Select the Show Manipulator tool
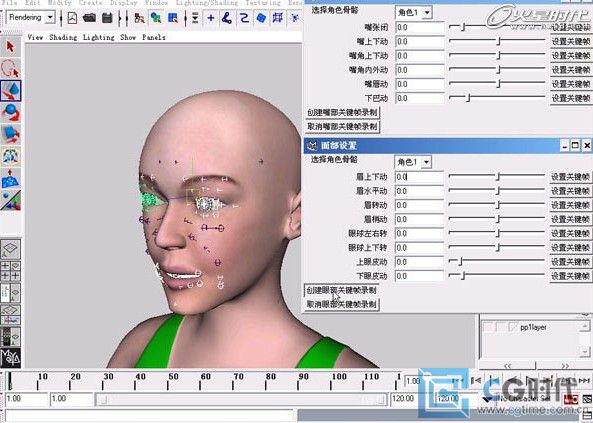The height and width of the screenshot is (423, 593). click(11, 156)
